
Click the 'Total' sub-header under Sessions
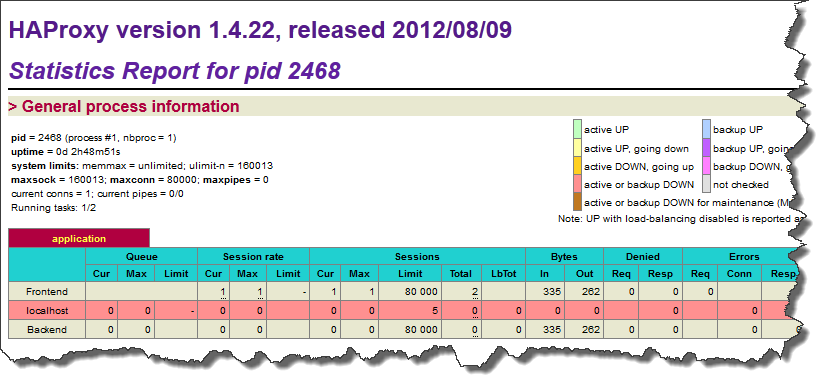[x=461, y=273]
